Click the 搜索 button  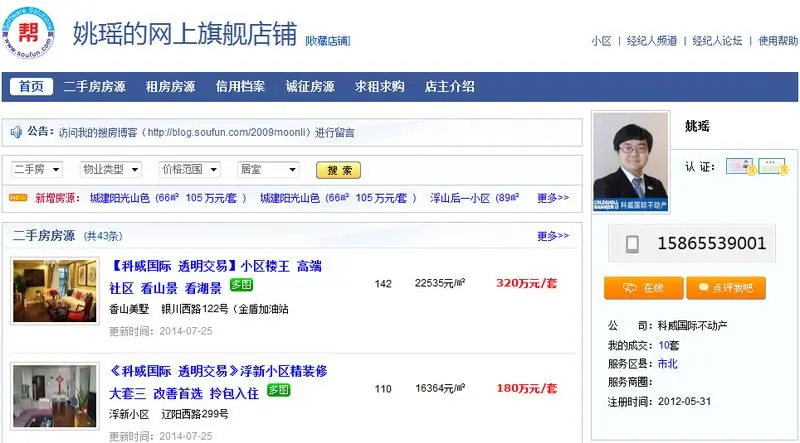[x=338, y=170]
